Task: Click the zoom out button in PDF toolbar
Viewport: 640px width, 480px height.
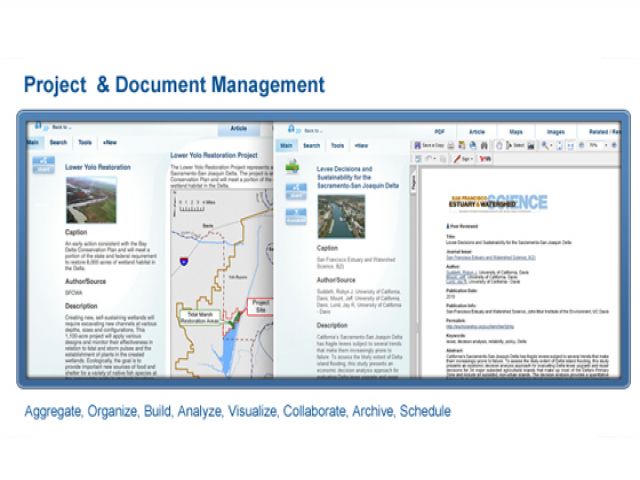Action: click(x=582, y=145)
